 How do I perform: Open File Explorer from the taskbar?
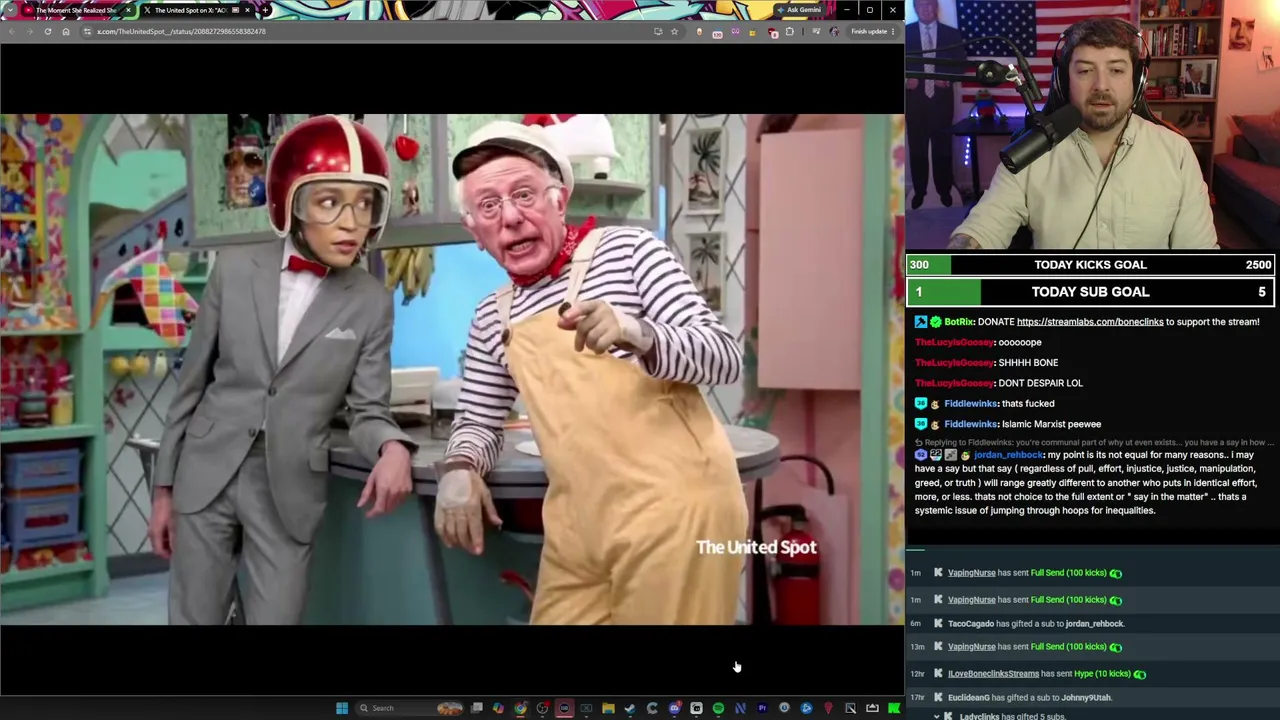point(608,708)
